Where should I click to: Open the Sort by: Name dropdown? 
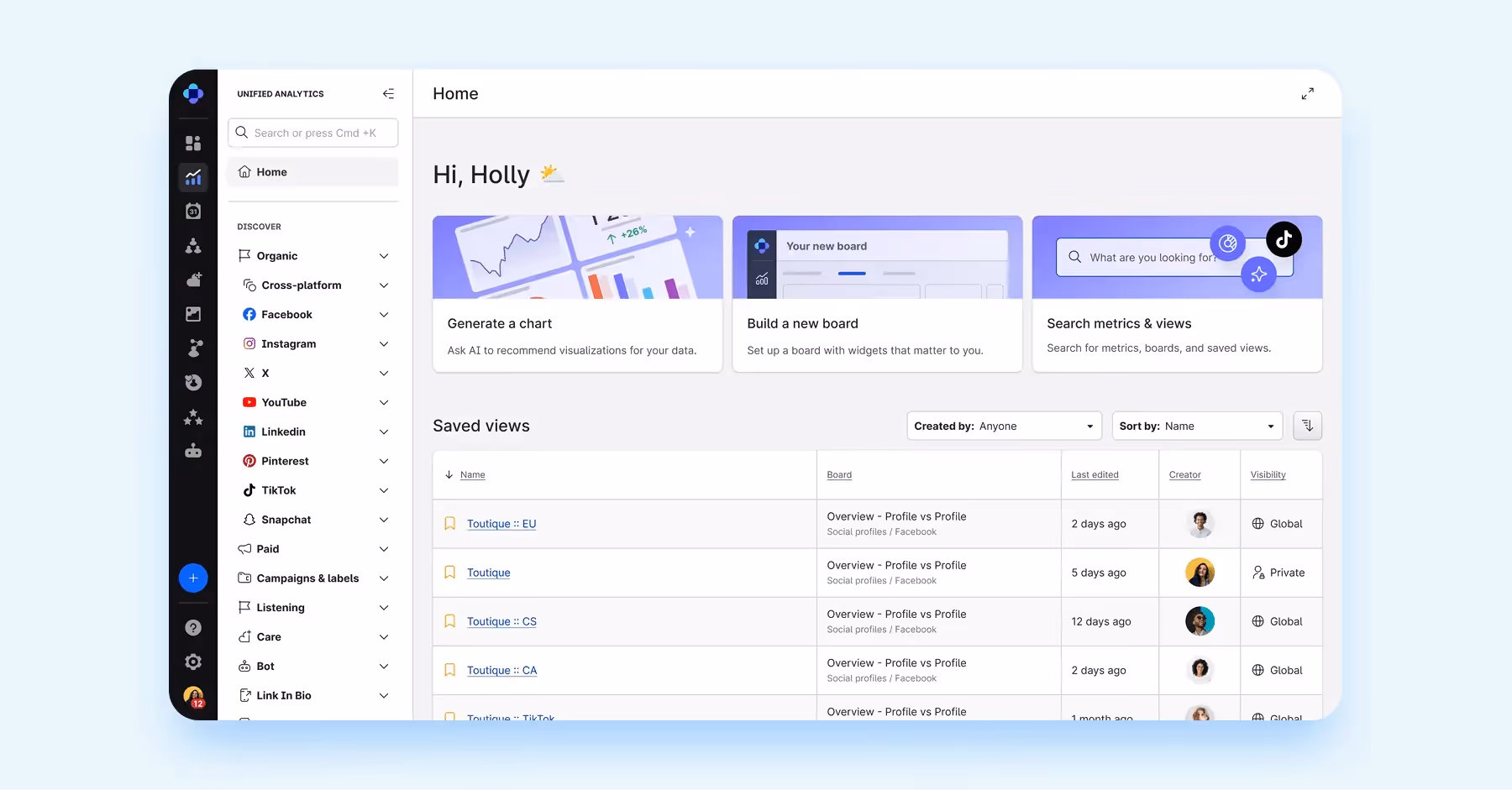(x=1196, y=426)
